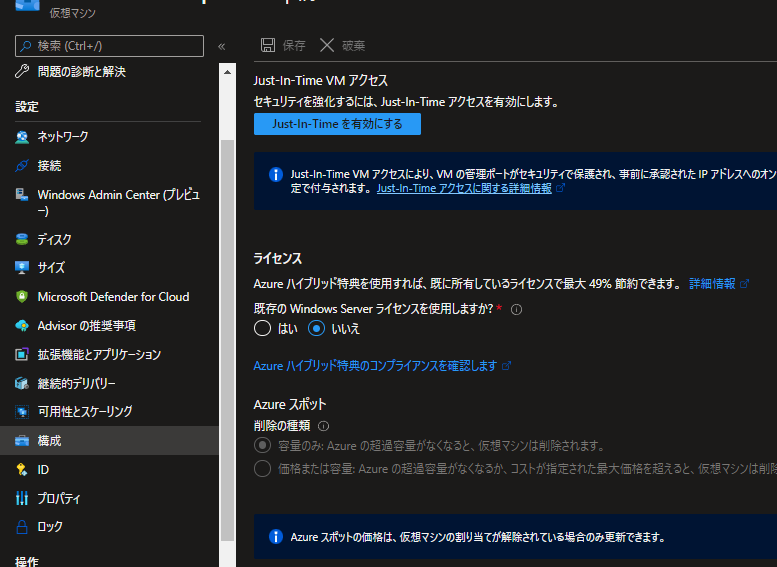Click the Advisor の推奨事項 icon
Image resolution: width=777 pixels, height=567 pixels.
click(x=22, y=326)
